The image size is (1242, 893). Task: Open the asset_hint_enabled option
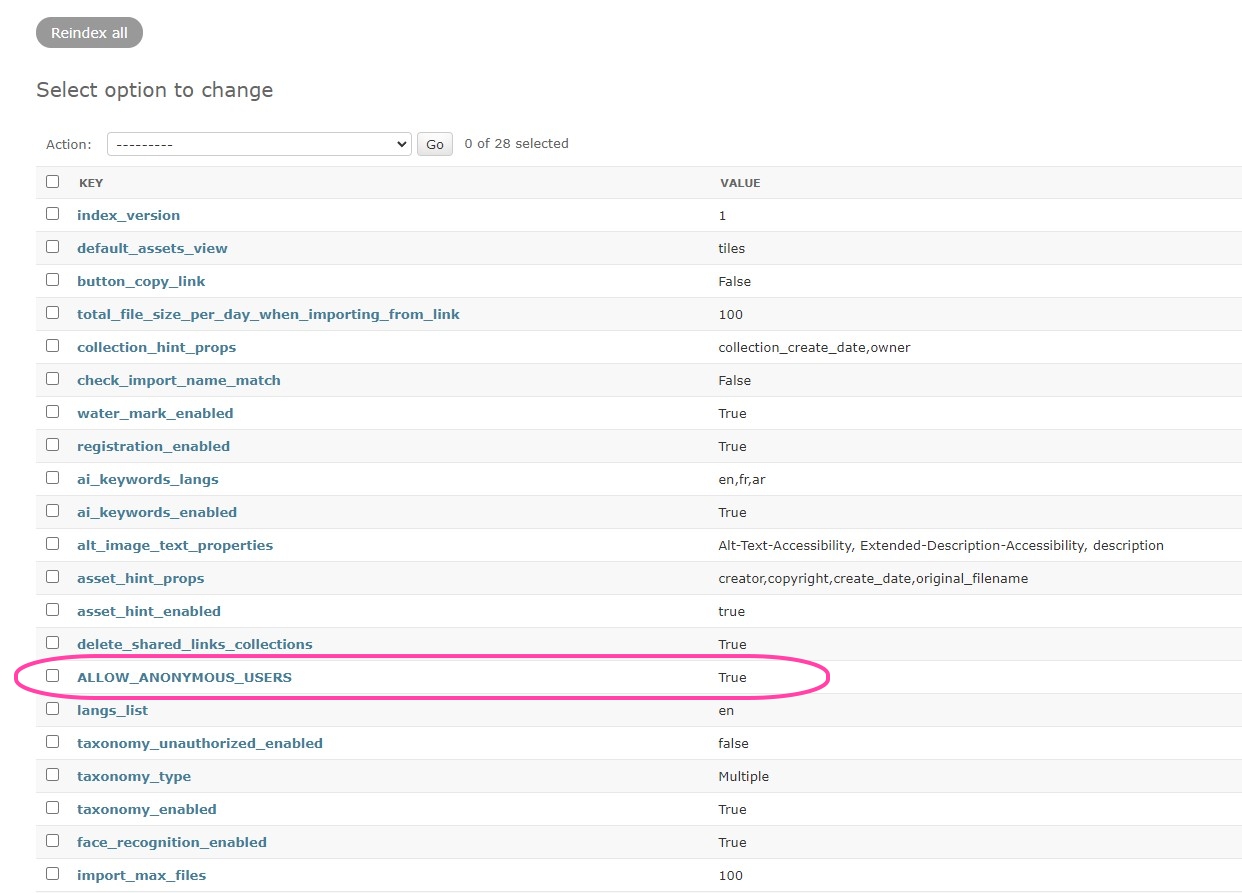click(149, 611)
